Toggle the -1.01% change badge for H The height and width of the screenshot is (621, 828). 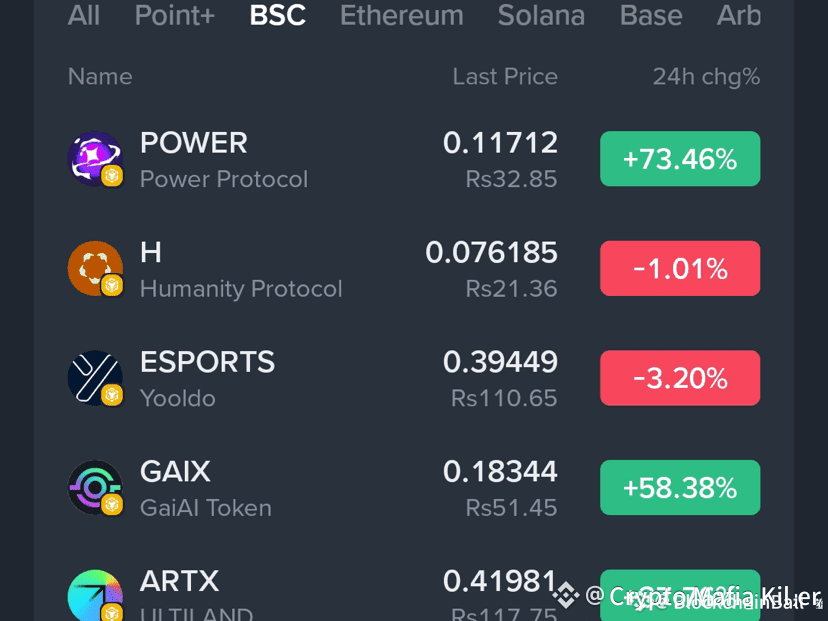tap(680, 268)
